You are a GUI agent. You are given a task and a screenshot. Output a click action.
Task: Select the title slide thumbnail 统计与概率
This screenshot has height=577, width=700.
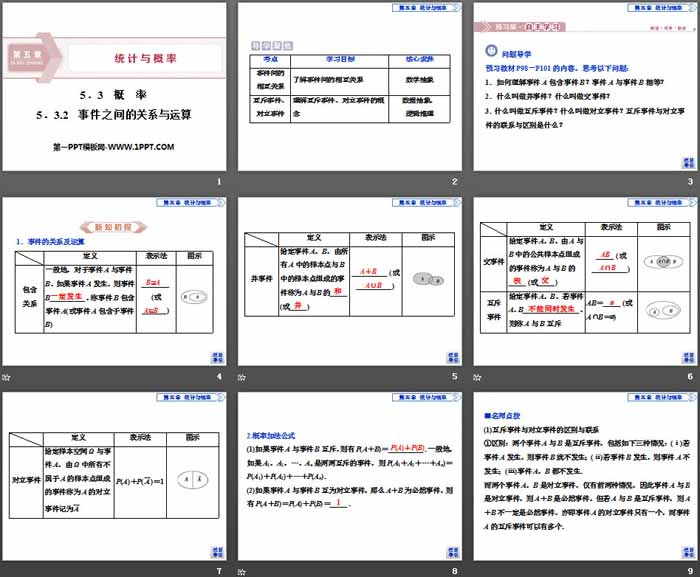coord(114,86)
